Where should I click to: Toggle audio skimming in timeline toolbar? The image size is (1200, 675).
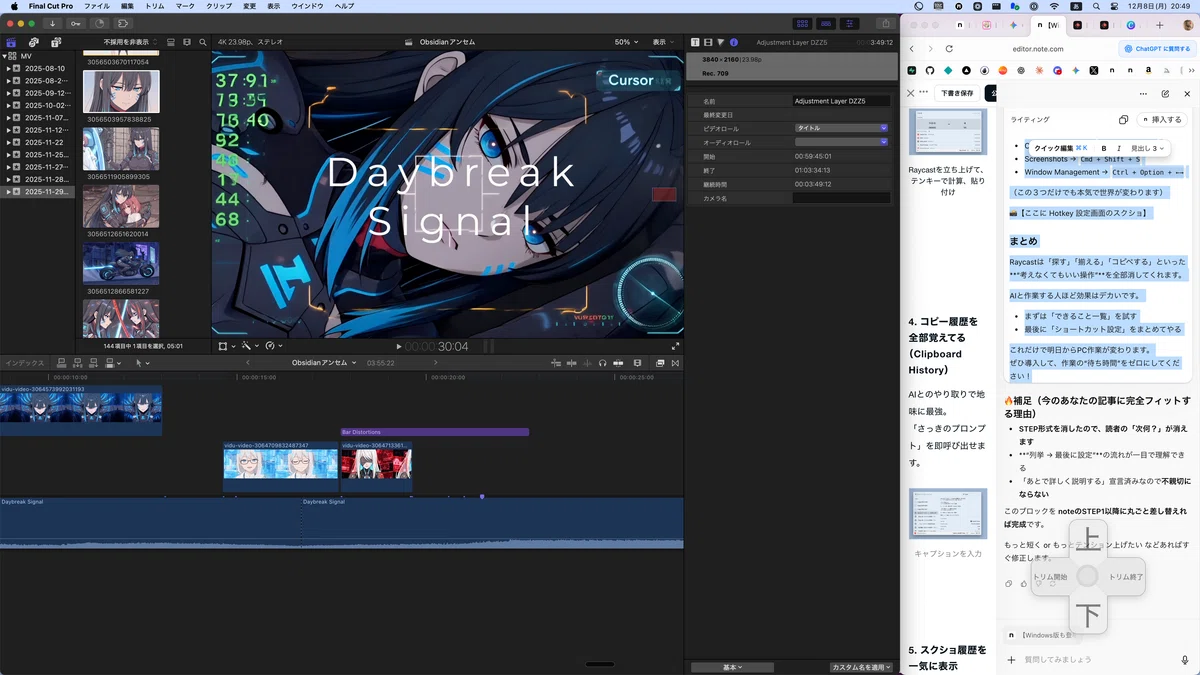click(x=588, y=363)
